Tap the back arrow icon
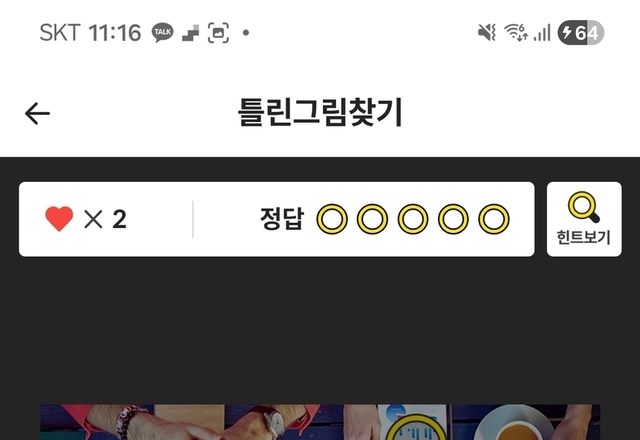 pos(37,113)
